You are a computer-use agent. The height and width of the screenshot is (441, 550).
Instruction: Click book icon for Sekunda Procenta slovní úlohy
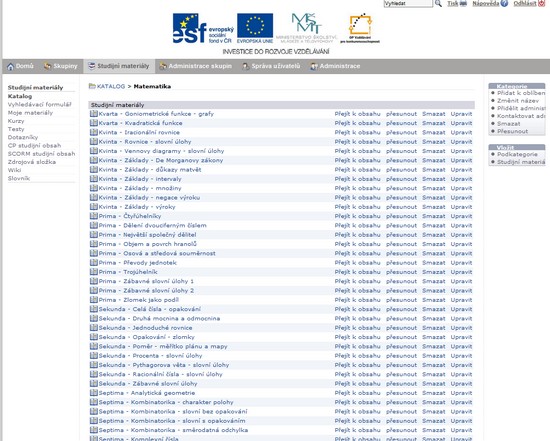pyautogui.click(x=94, y=355)
